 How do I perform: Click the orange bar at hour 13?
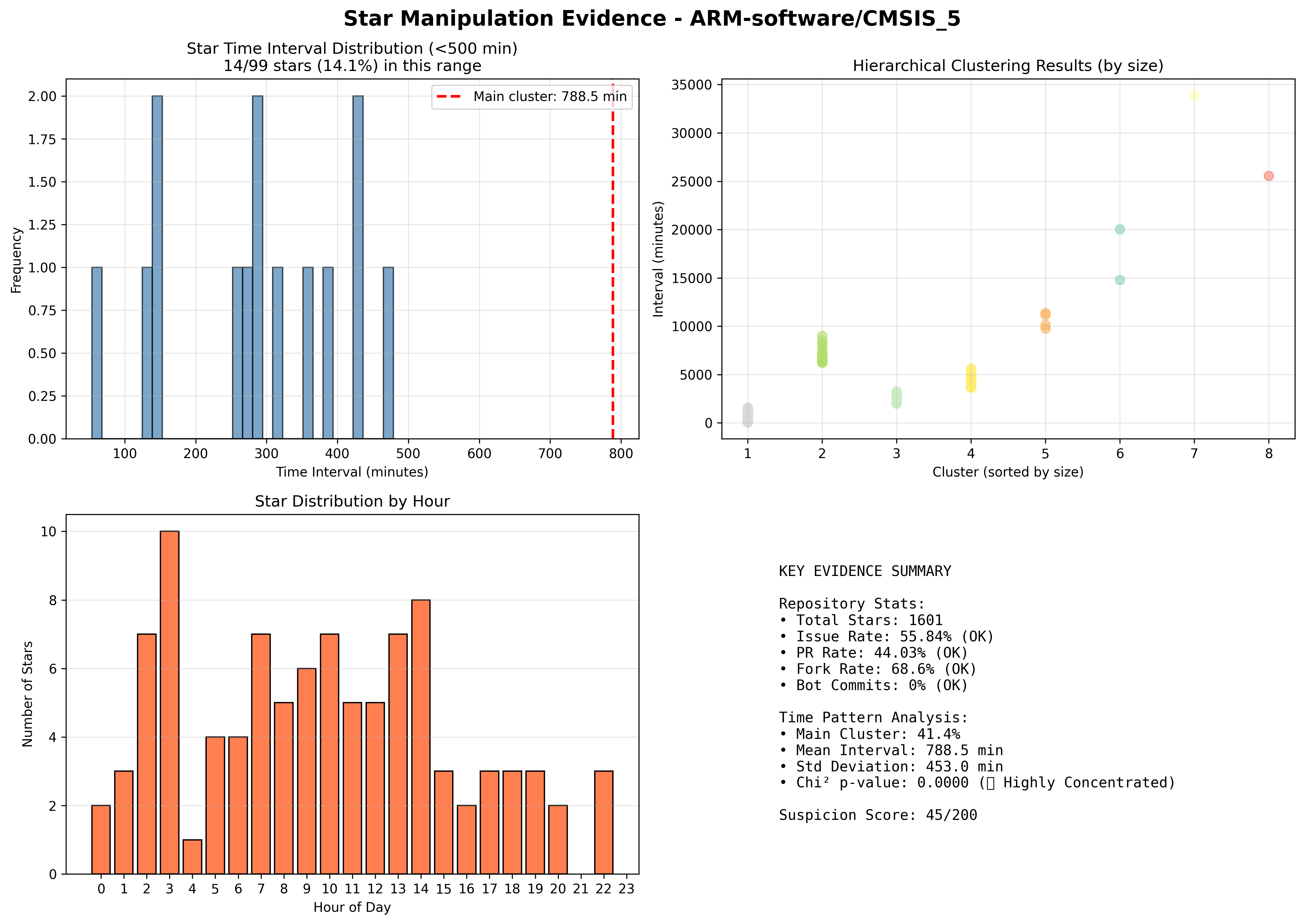pyautogui.click(x=398, y=755)
